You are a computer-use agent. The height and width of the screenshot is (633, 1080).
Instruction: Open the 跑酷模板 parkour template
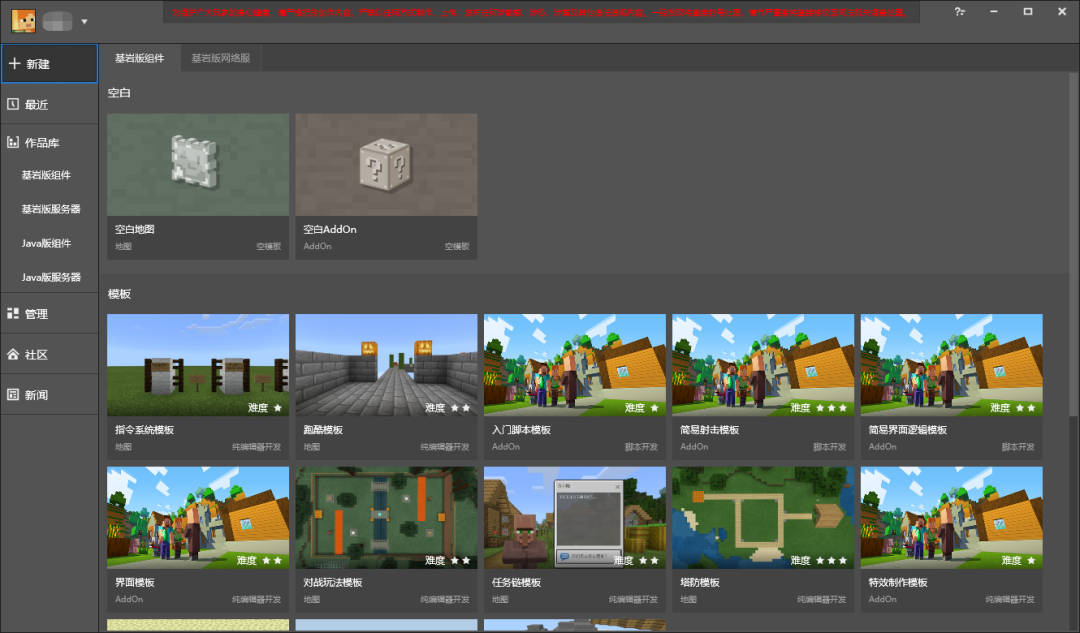(386, 386)
